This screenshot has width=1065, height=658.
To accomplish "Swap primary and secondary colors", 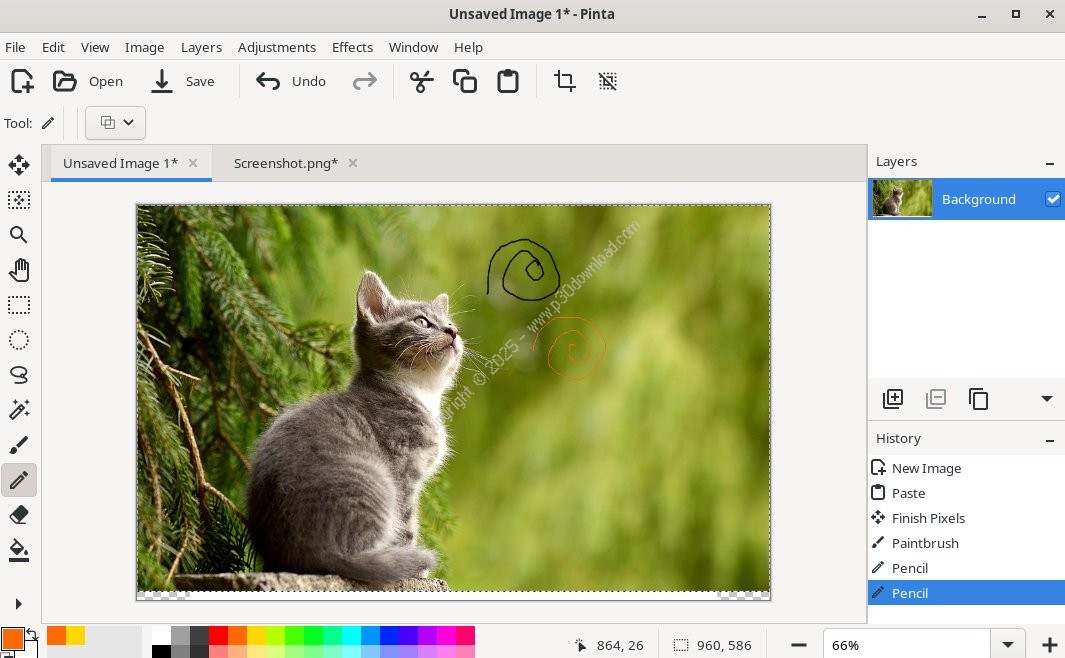I will click(x=31, y=633).
